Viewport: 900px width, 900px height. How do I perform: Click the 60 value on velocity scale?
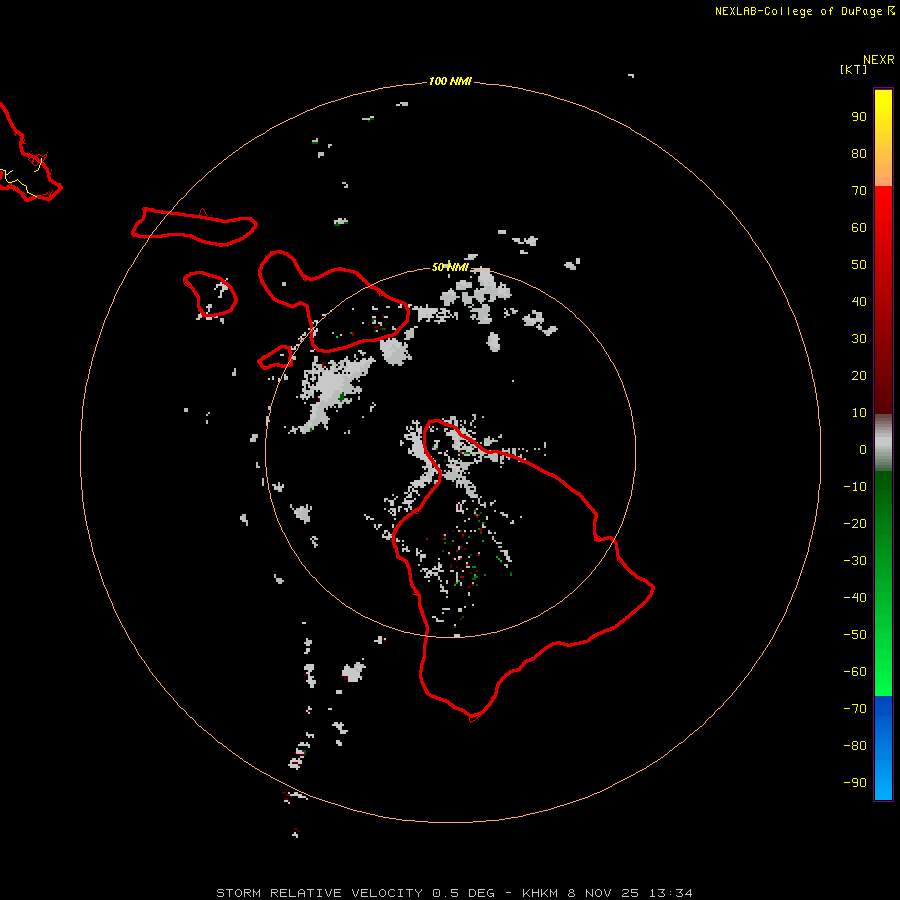(x=859, y=227)
